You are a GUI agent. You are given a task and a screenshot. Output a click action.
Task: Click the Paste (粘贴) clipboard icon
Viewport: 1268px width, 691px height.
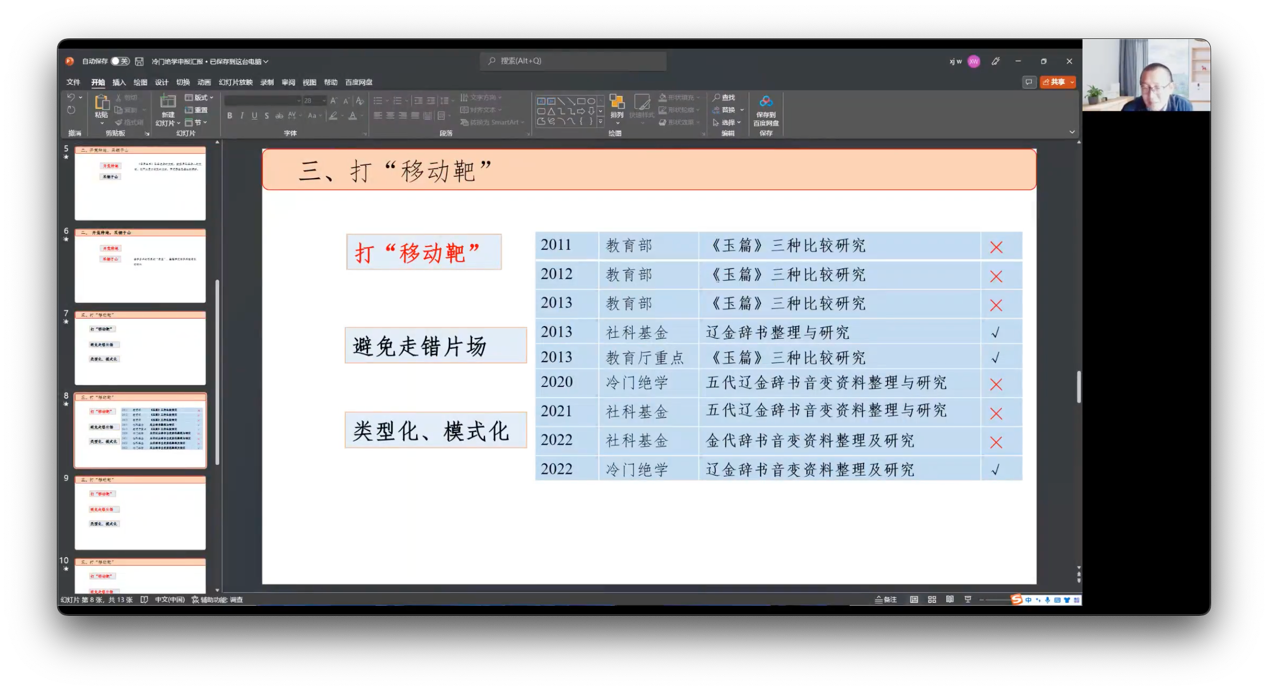(x=102, y=105)
